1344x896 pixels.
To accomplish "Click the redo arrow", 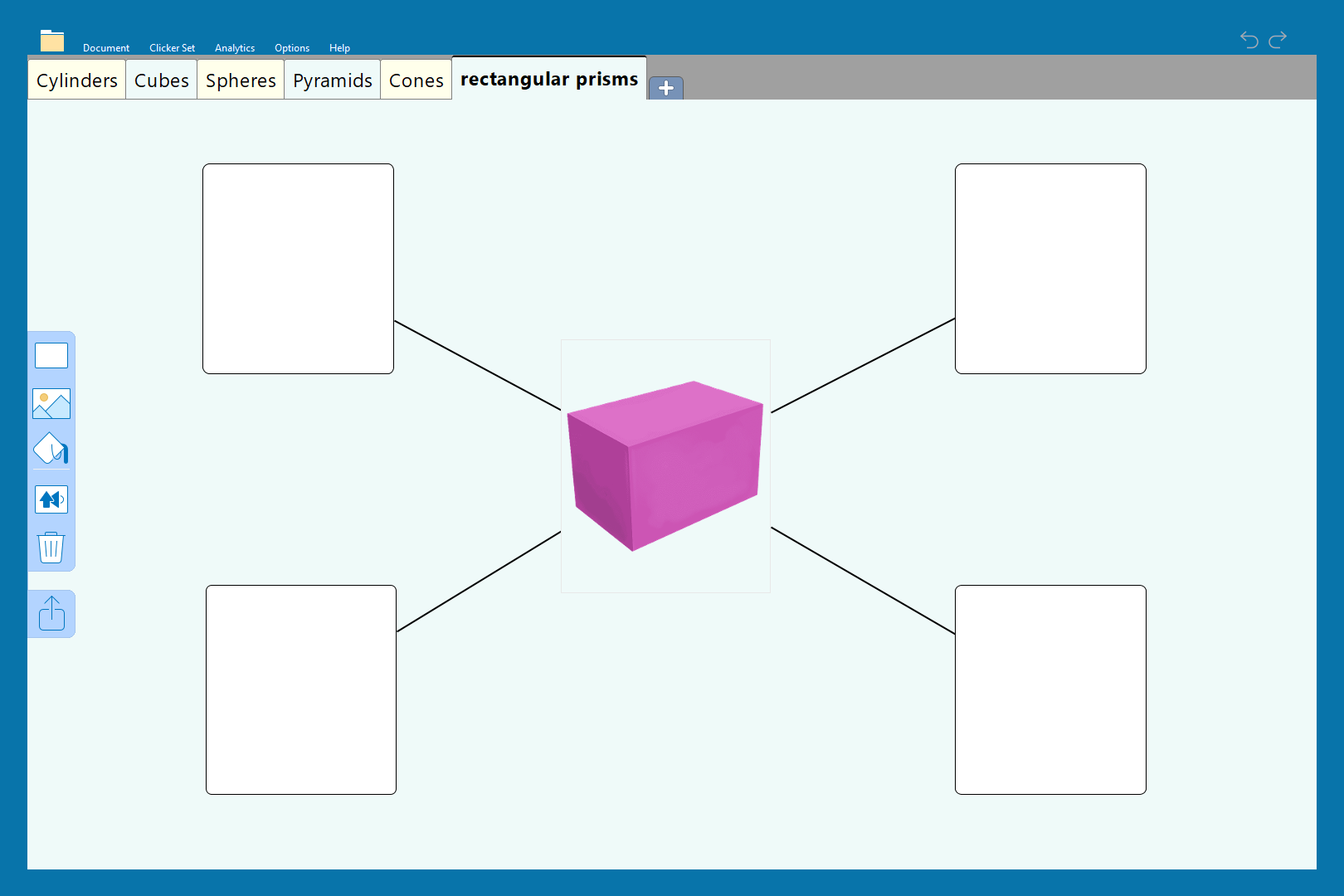I will pyautogui.click(x=1278, y=39).
